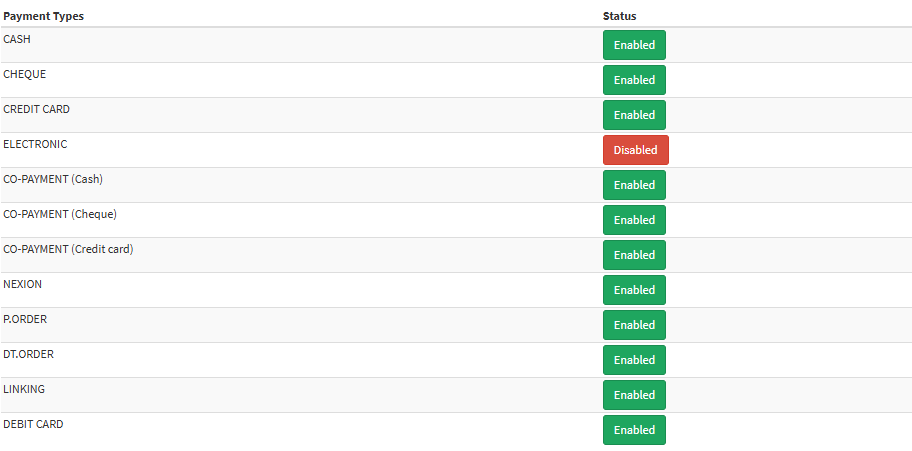
Task: Toggle the P.ORDER status button
Action: pos(634,325)
